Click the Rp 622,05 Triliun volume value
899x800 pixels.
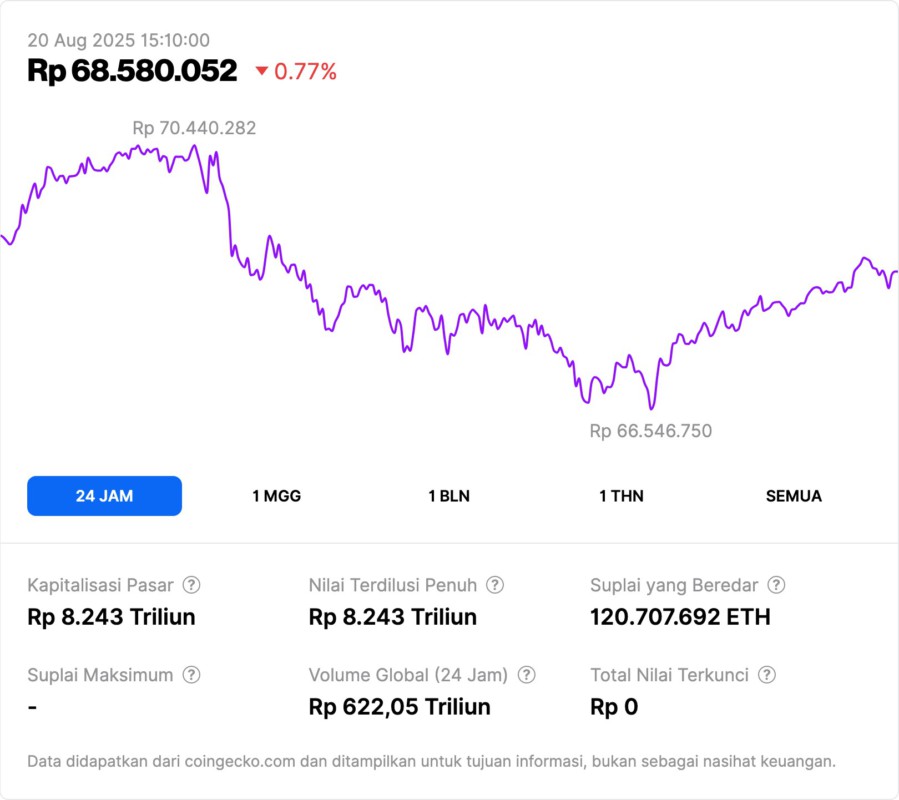coord(400,707)
